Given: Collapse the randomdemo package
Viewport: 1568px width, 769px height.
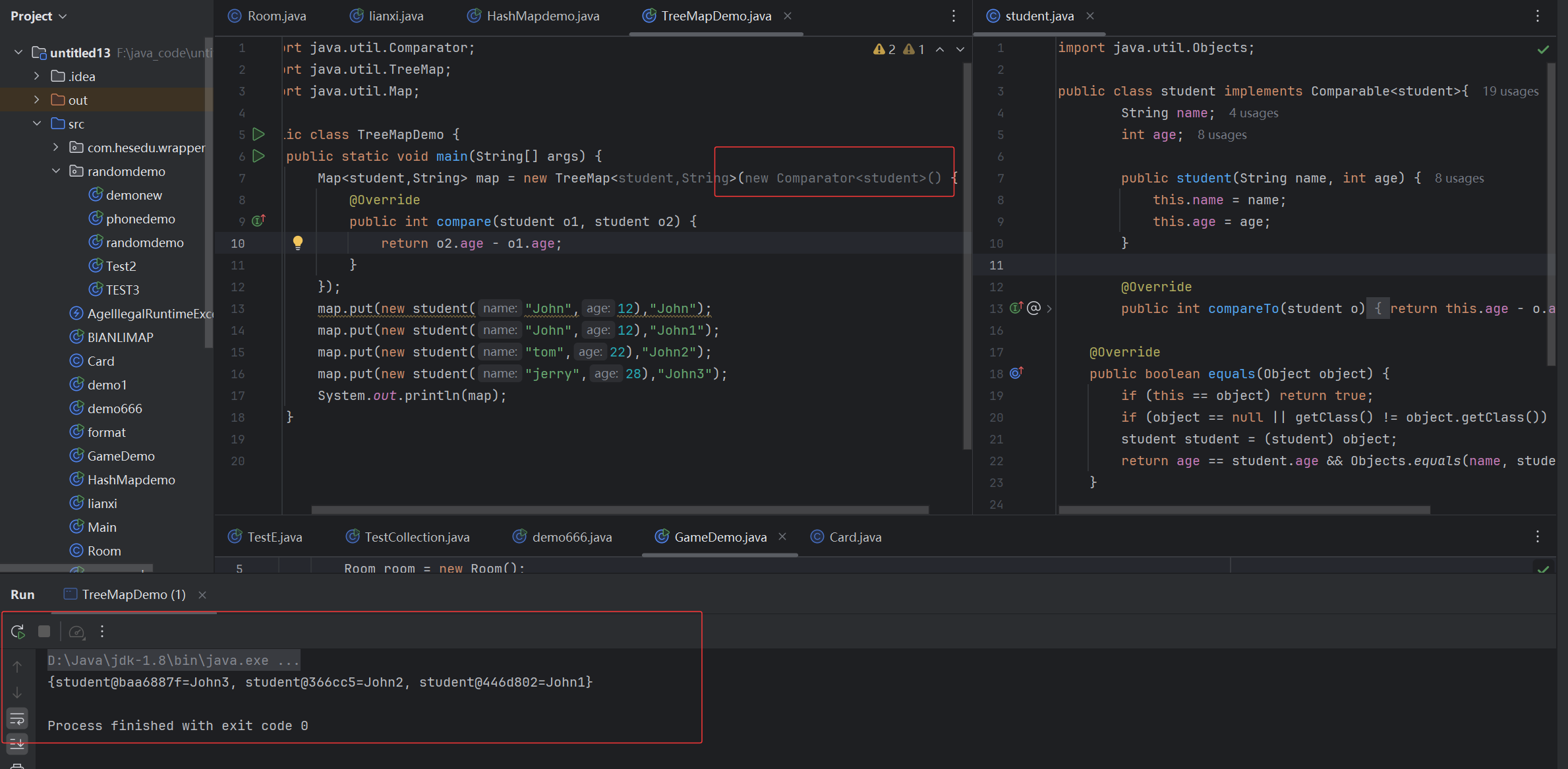Looking at the screenshot, I should (x=56, y=171).
